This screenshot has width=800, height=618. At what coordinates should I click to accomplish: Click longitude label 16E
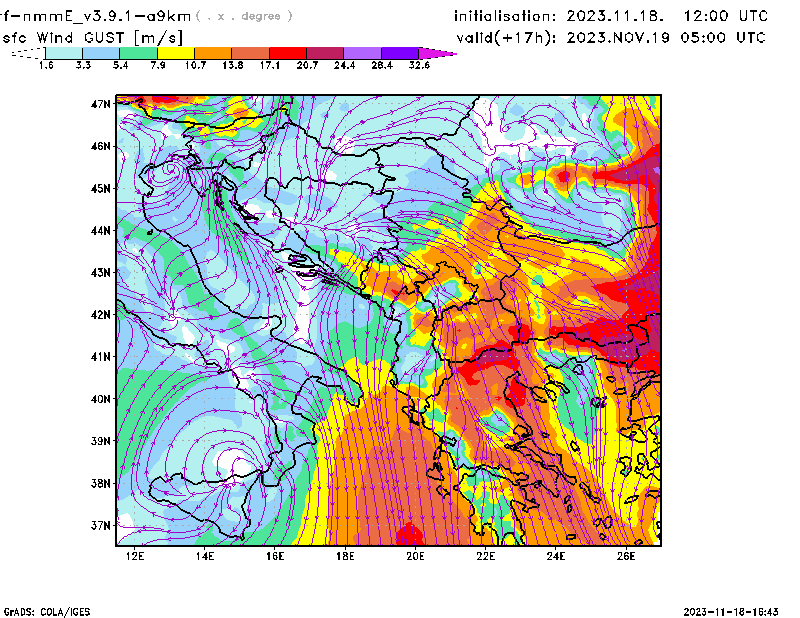[x=275, y=556]
